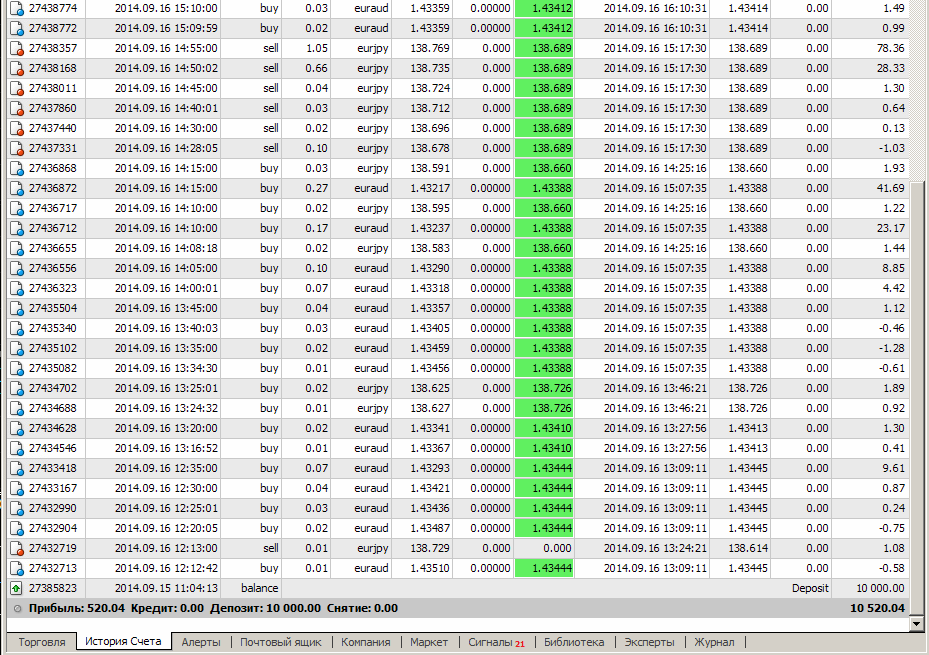Click the deposit amount 10 000.00
The image size is (929, 655).
coord(880,588)
